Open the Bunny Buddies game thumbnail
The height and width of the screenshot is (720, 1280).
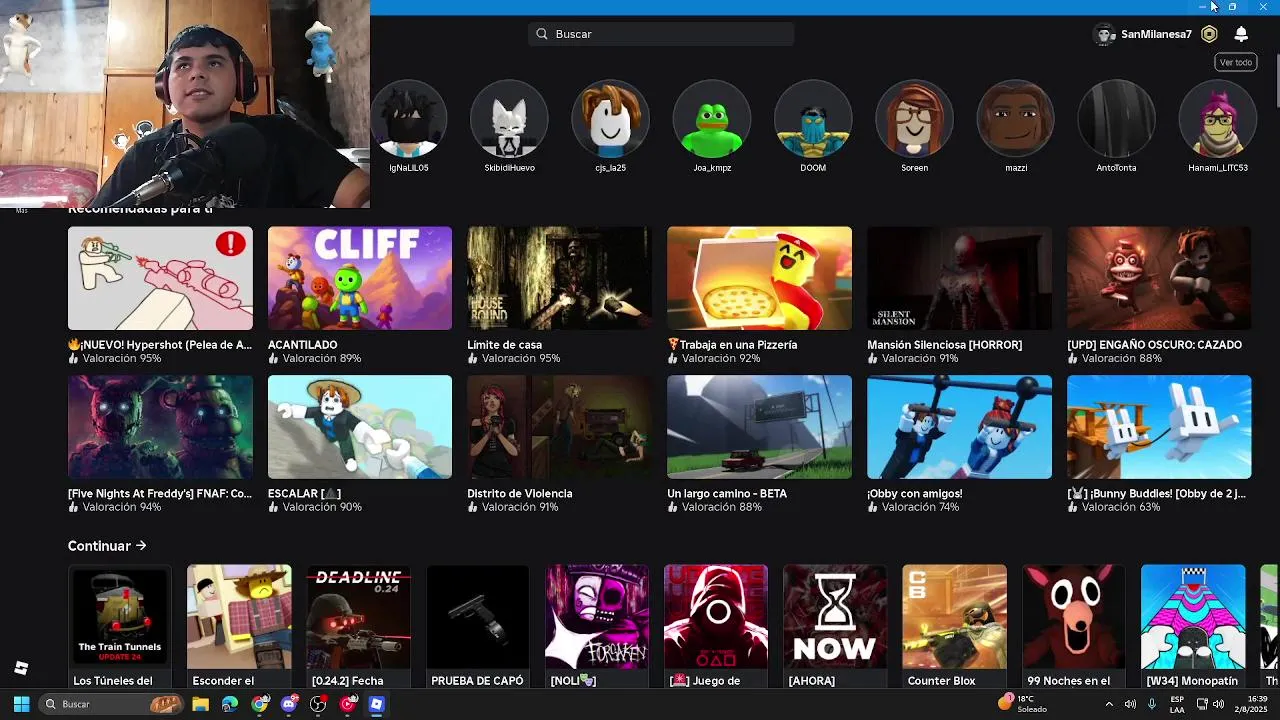click(x=1159, y=427)
